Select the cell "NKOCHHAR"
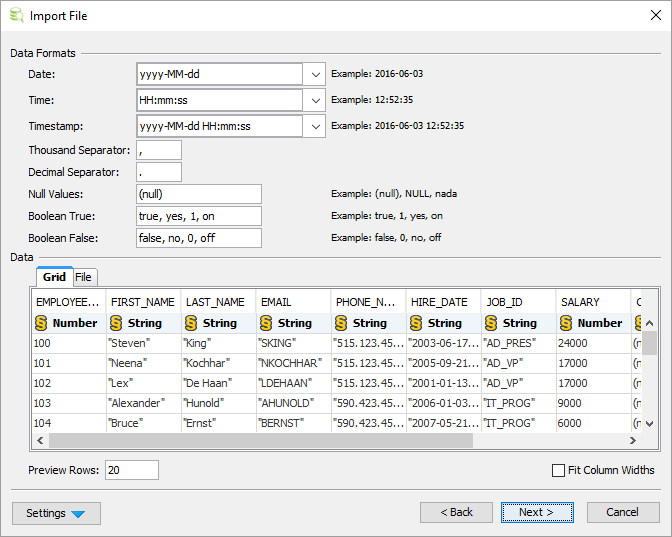Viewport: 672px width, 537px height. (294, 363)
